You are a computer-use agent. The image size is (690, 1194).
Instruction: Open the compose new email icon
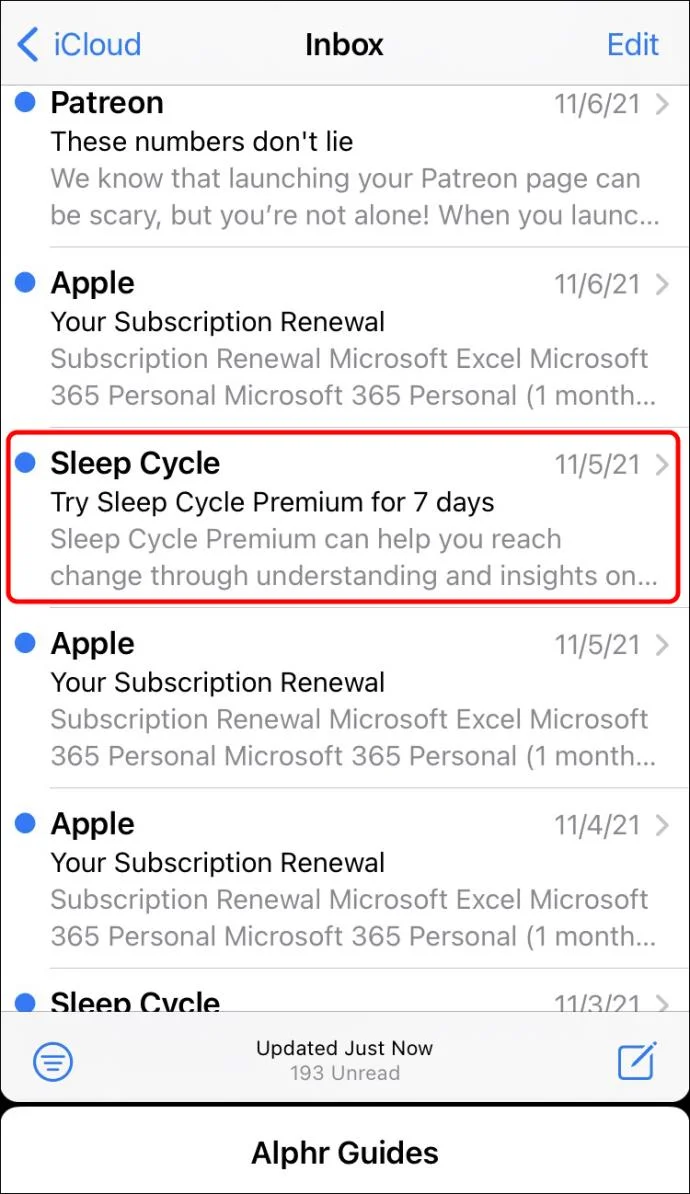coord(637,1061)
